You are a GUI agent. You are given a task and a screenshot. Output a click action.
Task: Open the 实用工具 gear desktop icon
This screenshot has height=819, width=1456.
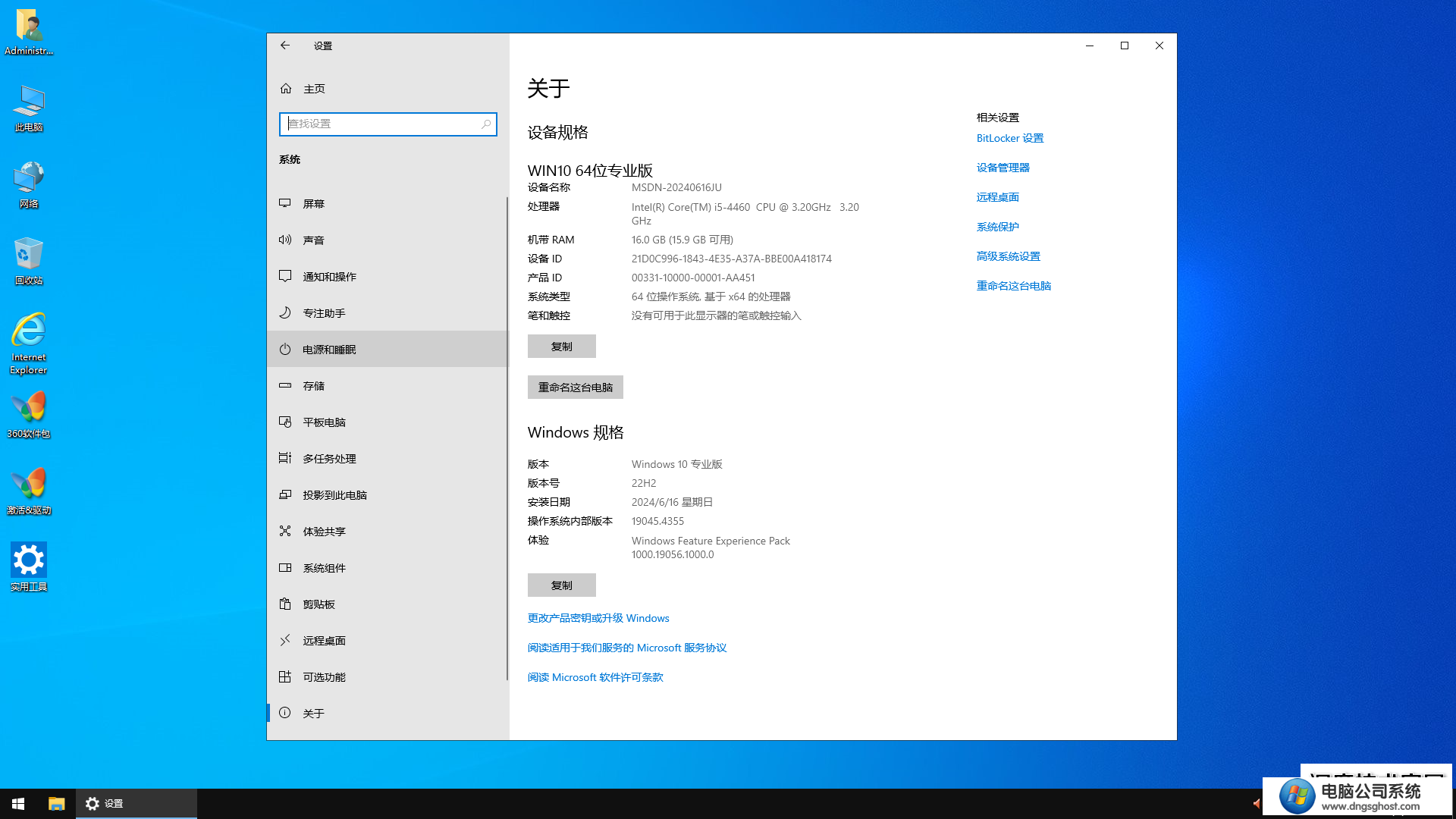point(29,567)
